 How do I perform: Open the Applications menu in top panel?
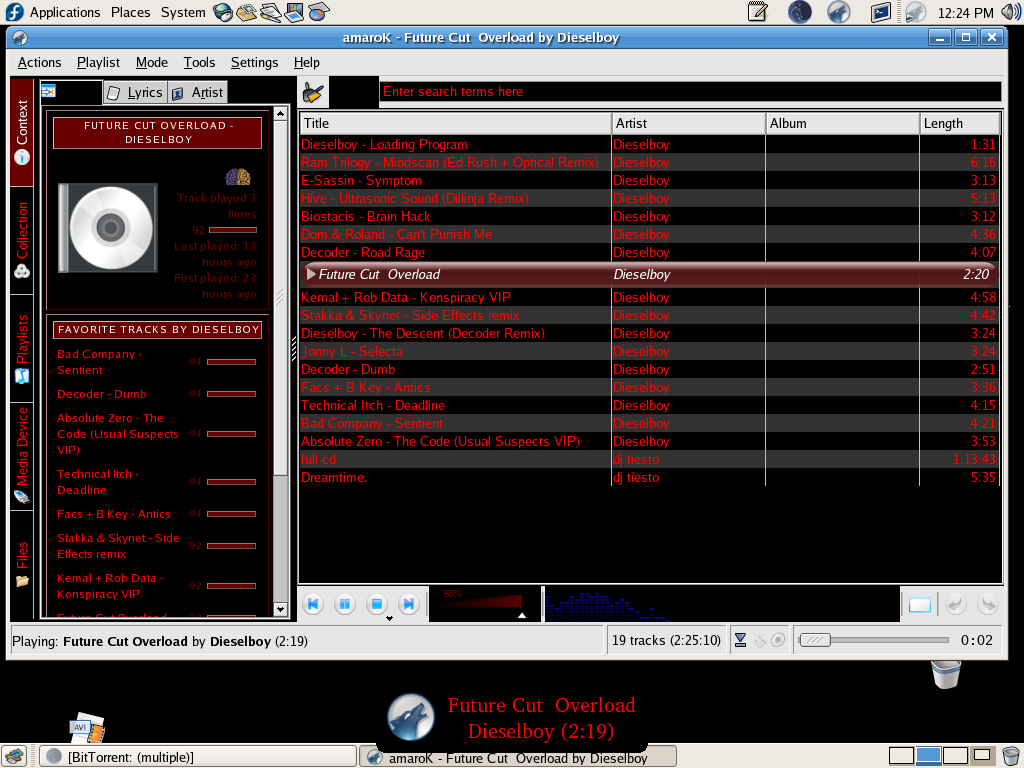(x=65, y=12)
